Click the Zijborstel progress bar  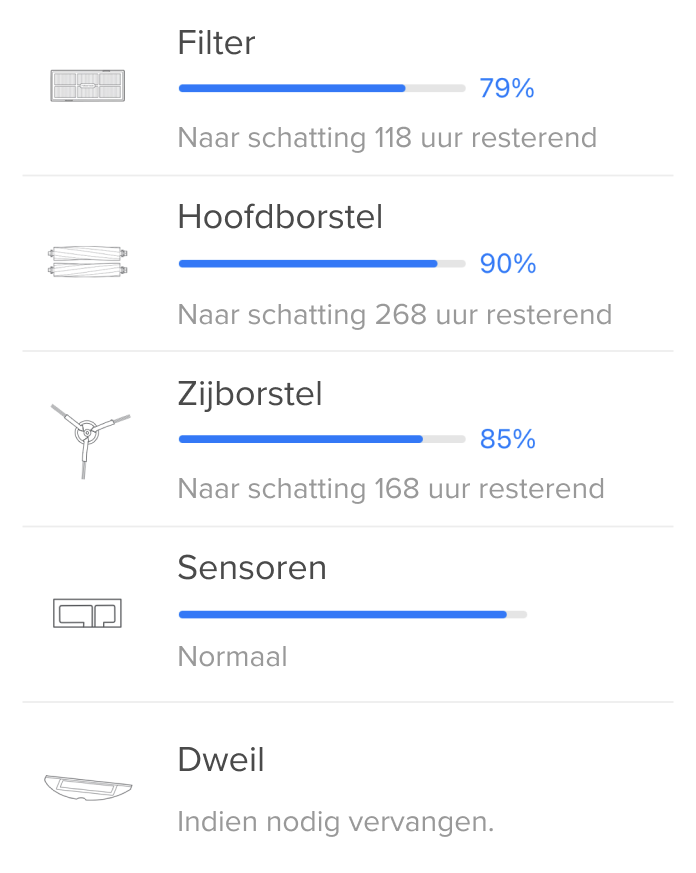[320, 438]
